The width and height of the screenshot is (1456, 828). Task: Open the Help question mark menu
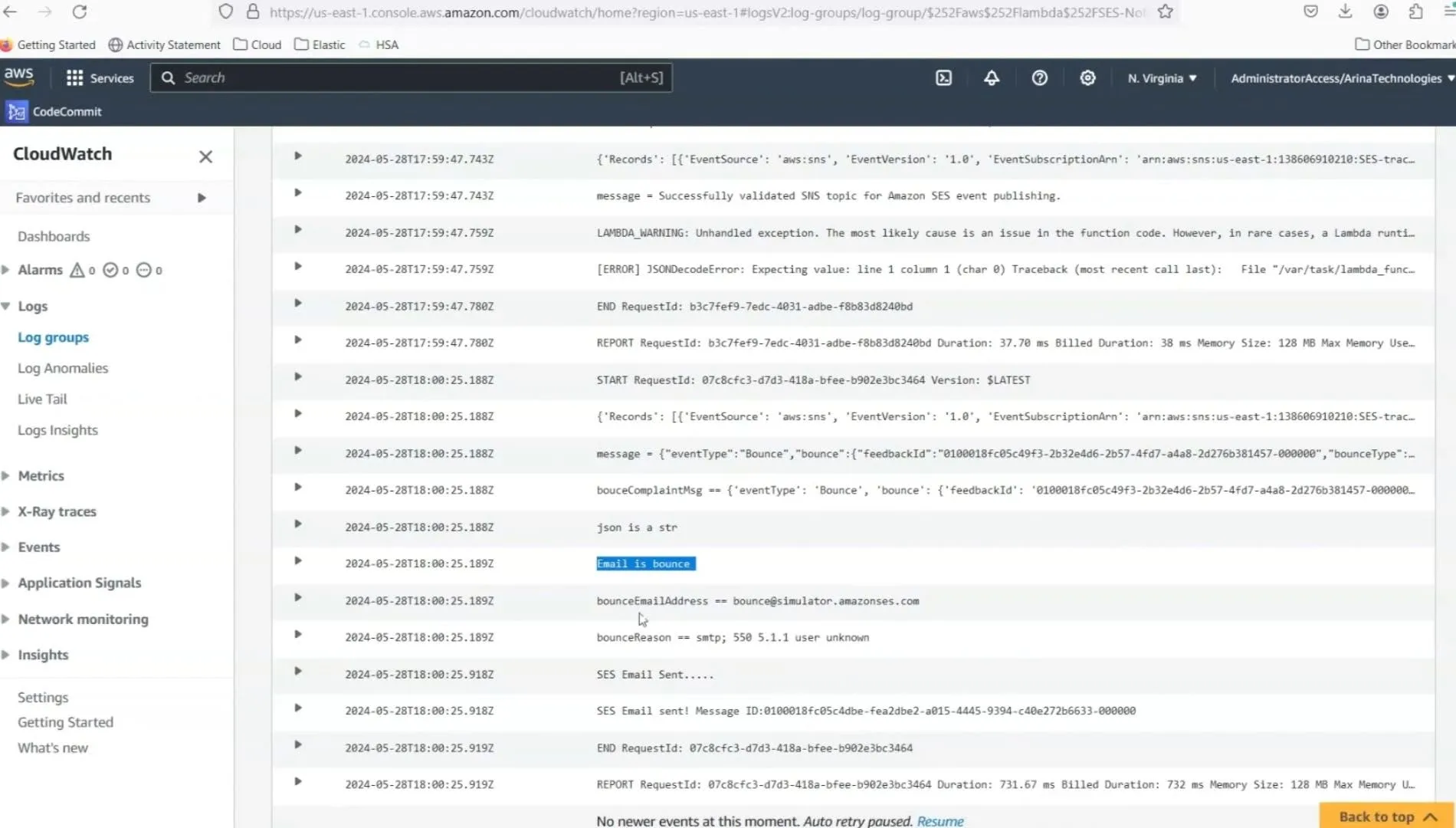[x=1039, y=77]
